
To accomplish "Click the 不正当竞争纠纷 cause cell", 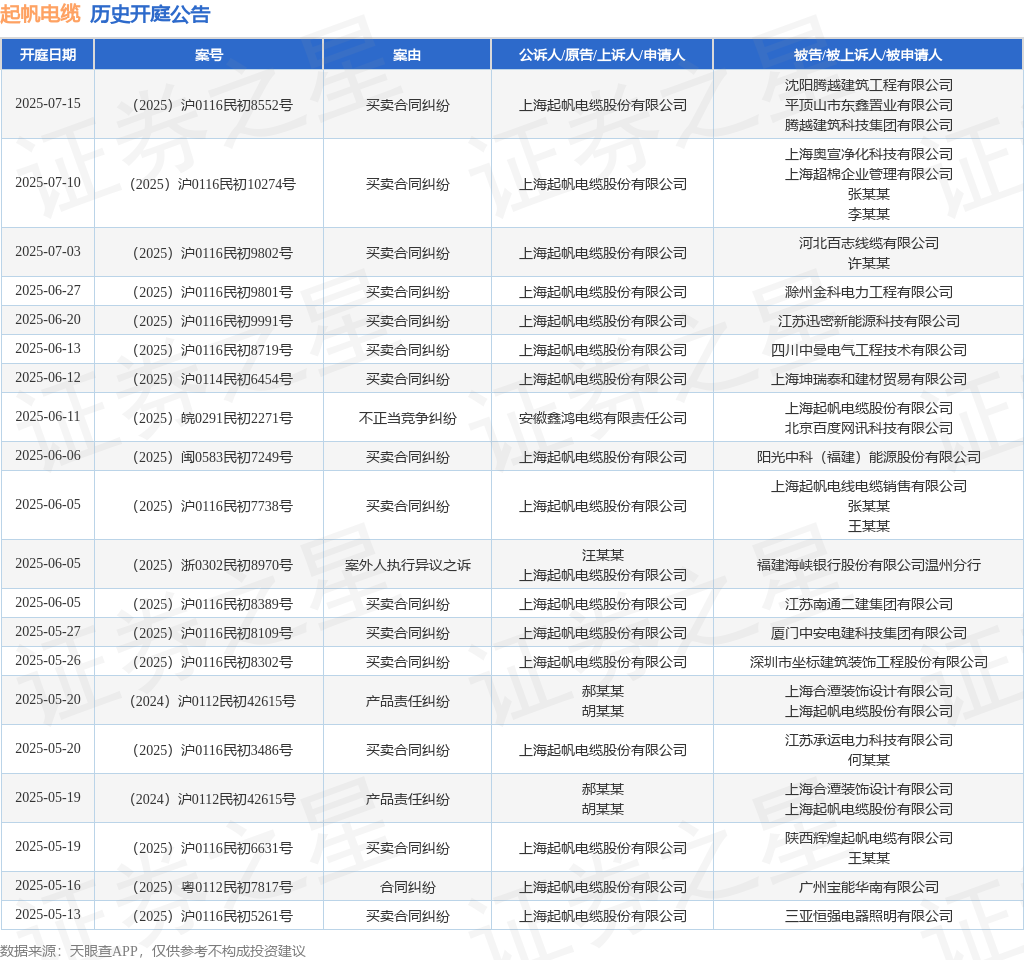I will pyautogui.click(x=408, y=418).
